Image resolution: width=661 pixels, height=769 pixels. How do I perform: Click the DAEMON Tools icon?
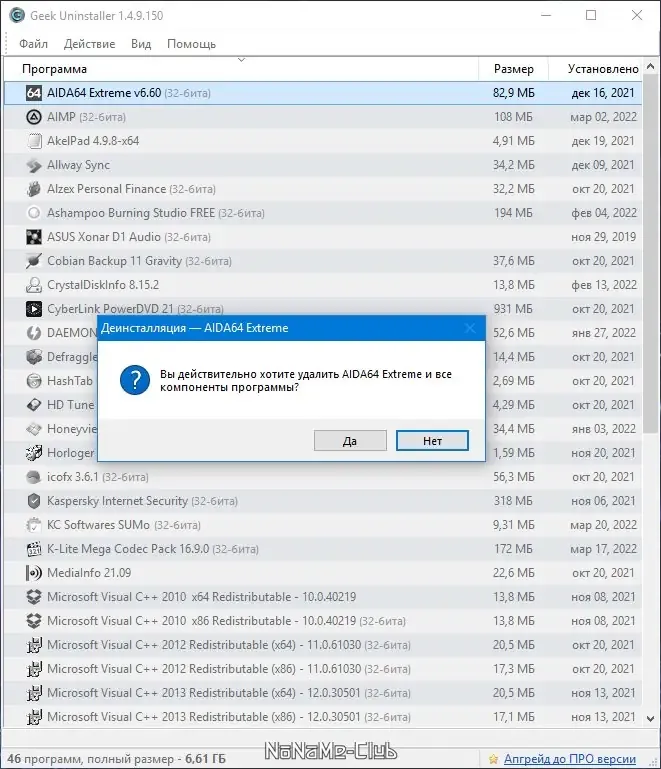coord(34,333)
